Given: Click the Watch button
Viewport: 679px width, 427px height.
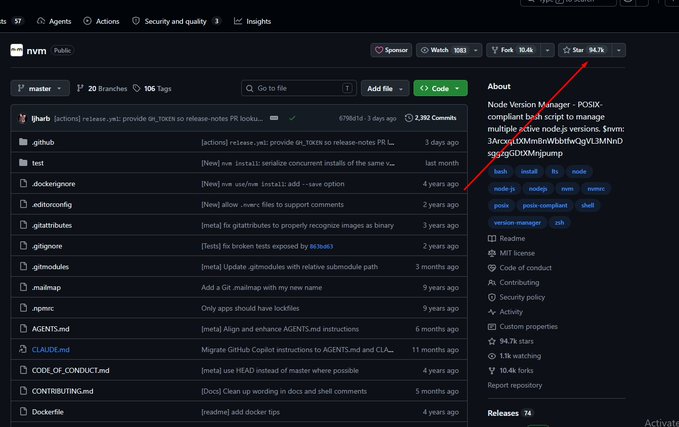Looking at the screenshot, I should pos(443,50).
